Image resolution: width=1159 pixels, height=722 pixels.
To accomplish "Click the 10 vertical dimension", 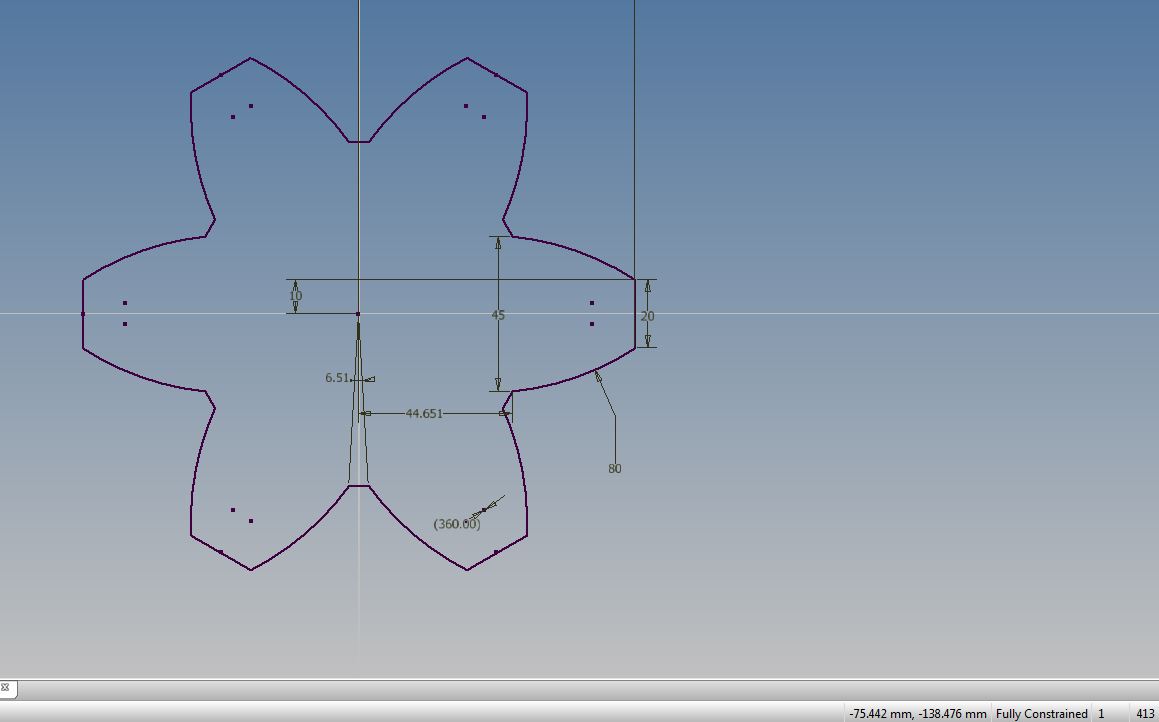I will click(x=294, y=296).
